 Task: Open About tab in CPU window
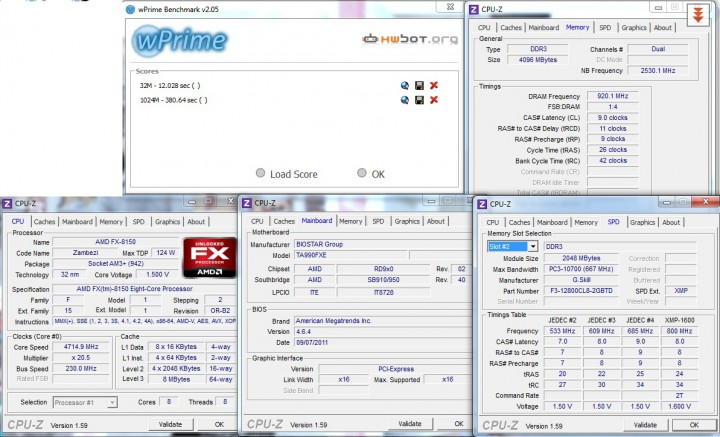[x=196, y=222]
